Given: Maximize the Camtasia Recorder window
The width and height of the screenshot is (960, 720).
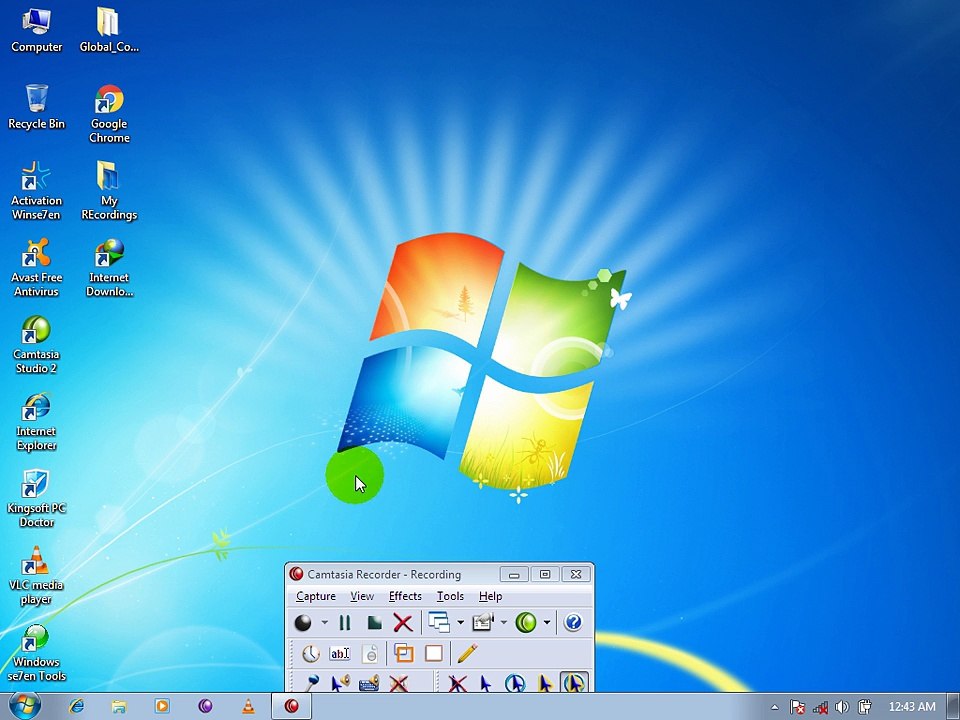Looking at the screenshot, I should point(545,574).
